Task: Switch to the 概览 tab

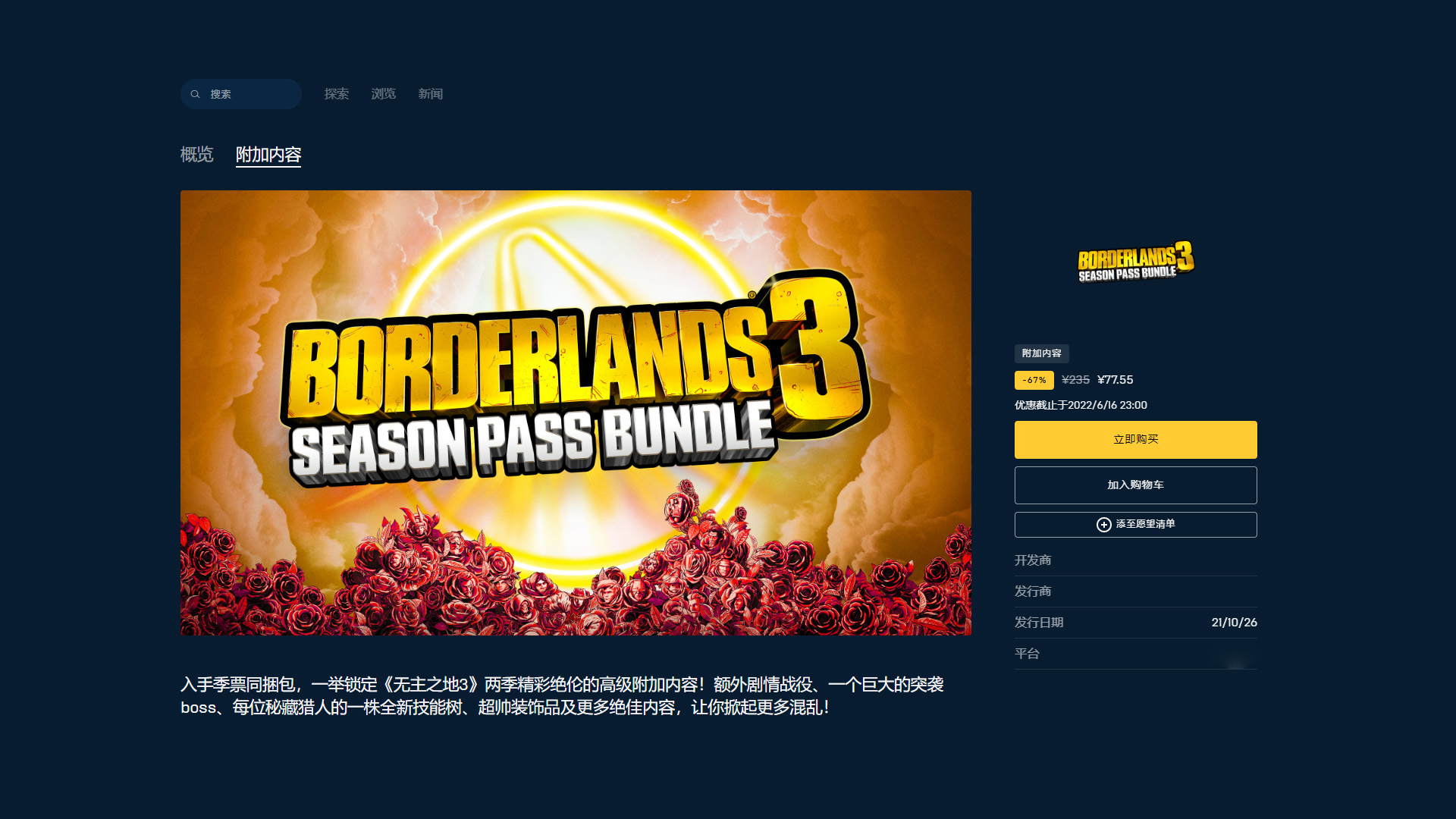Action: tap(197, 155)
